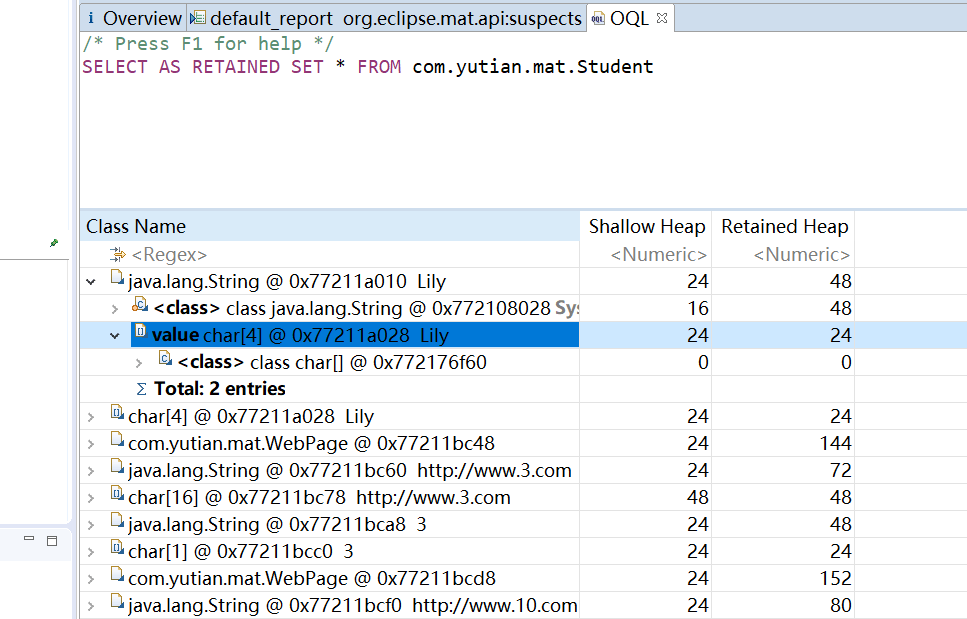This screenshot has width=967, height=619.
Task: Click the Regex filter icon
Action: point(118,255)
